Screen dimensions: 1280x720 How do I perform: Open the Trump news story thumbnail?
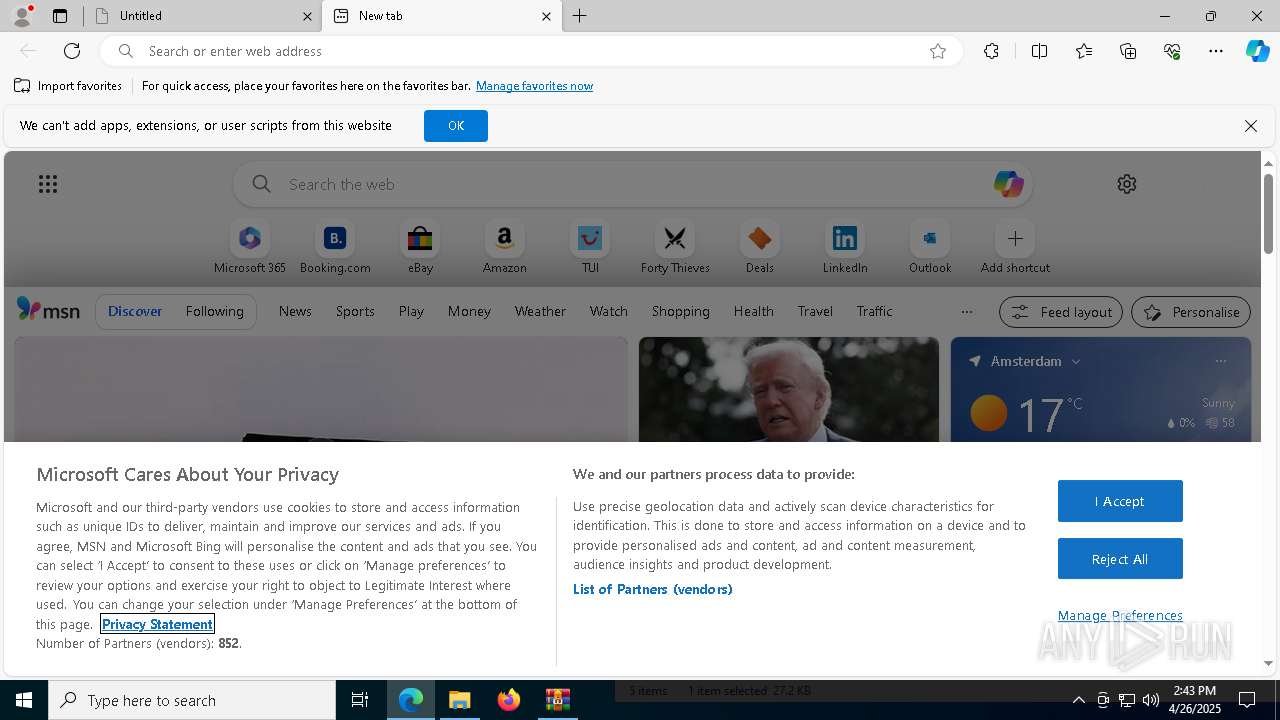coord(789,389)
